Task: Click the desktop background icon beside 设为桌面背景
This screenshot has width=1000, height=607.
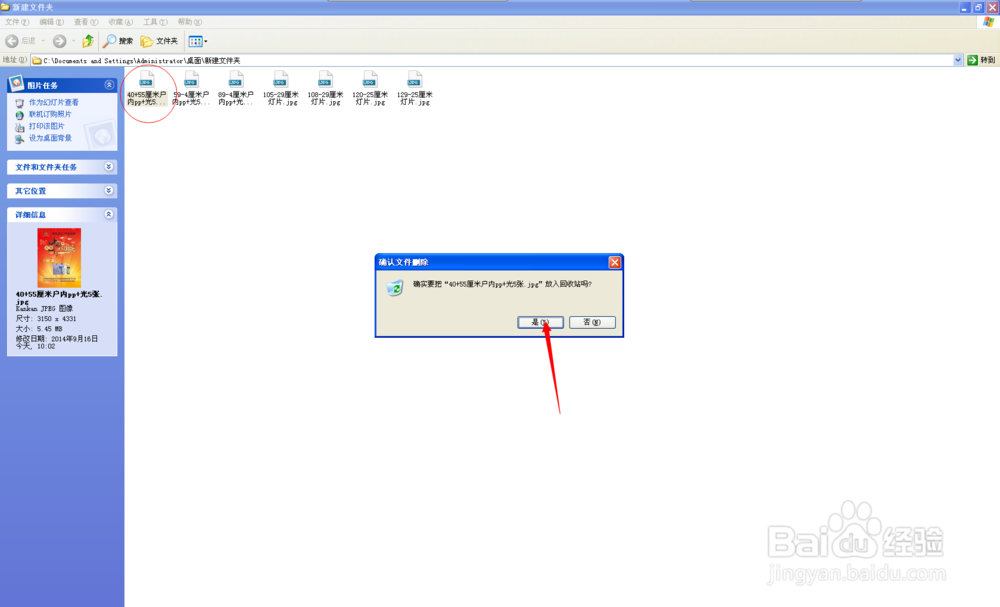Action: tap(20, 139)
